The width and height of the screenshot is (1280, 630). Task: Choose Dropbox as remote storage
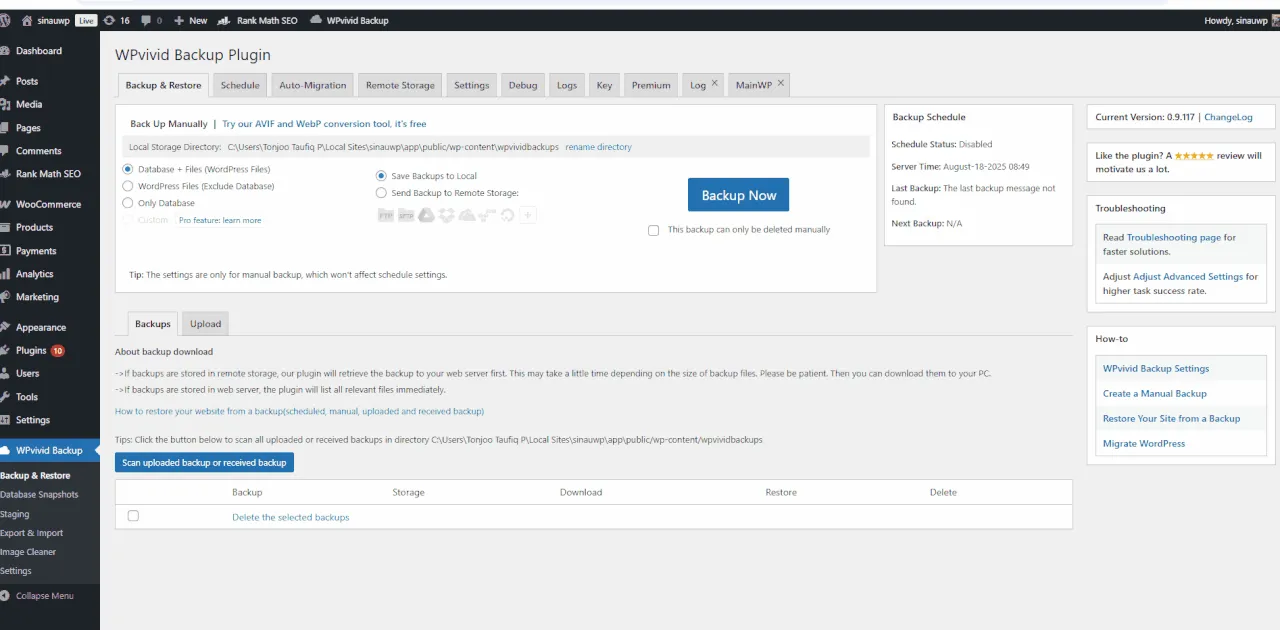[x=446, y=215]
